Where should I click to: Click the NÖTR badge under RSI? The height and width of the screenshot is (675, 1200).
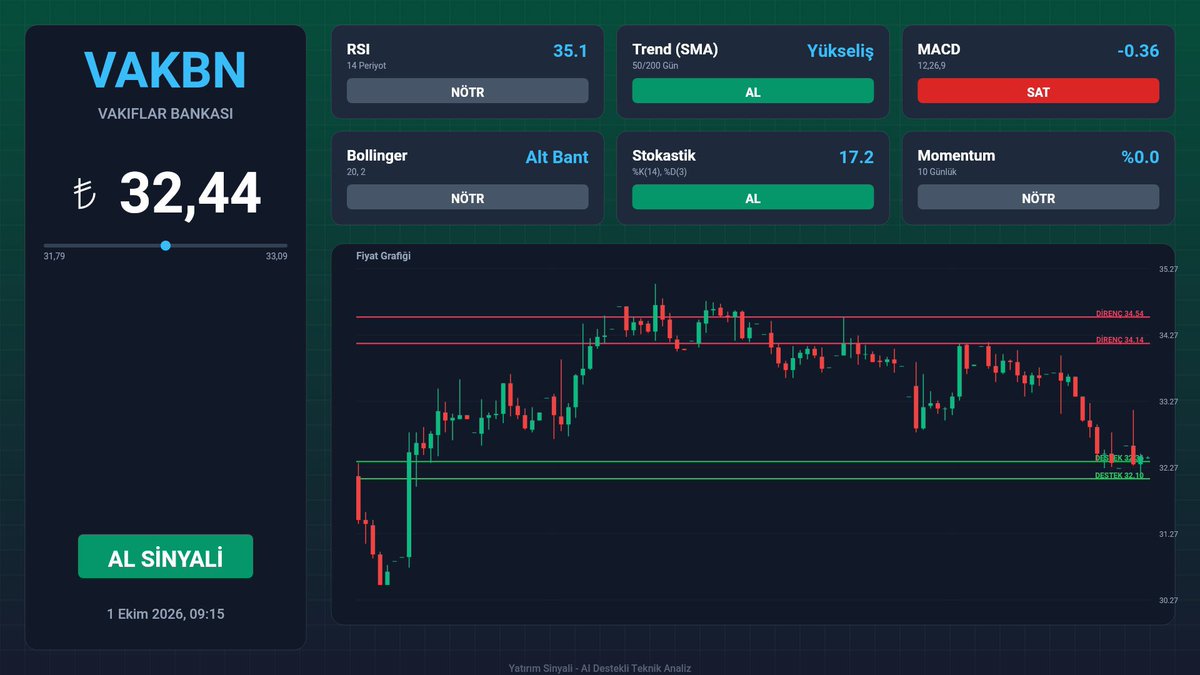pyautogui.click(x=467, y=91)
